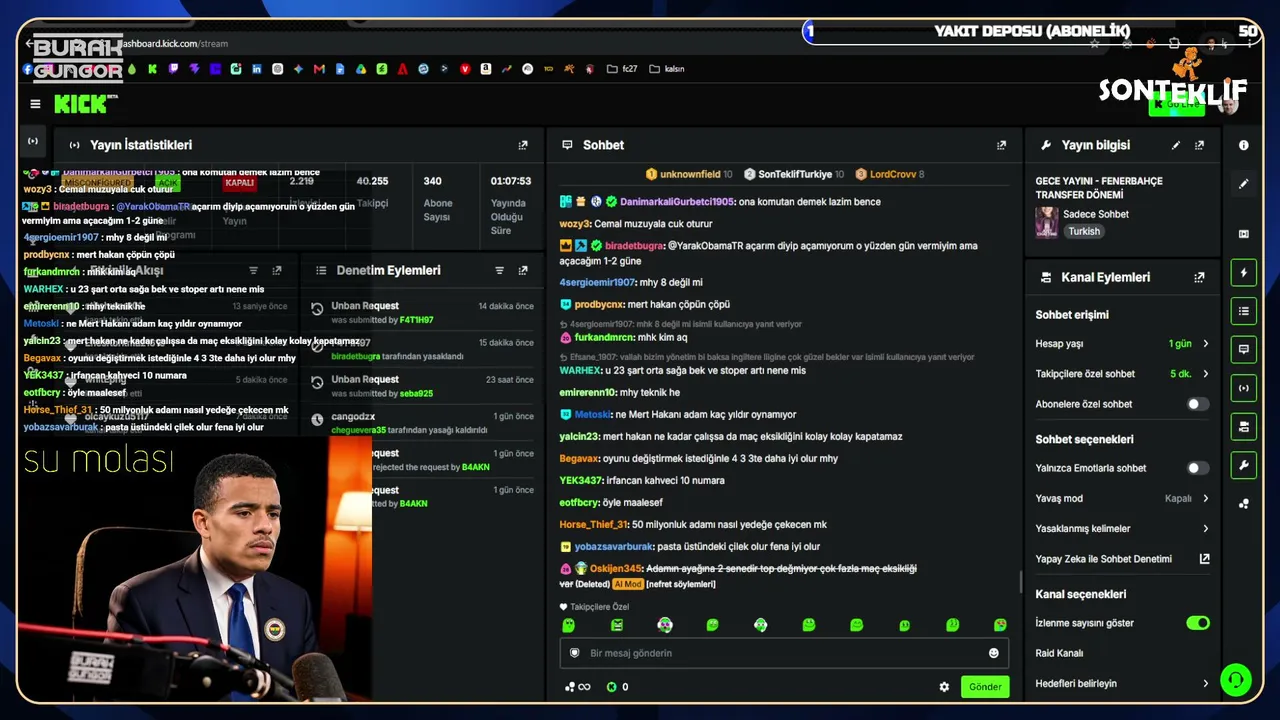
Task: Toggle Yalnızca Emotlarla sohbet switch
Action: point(1197,468)
